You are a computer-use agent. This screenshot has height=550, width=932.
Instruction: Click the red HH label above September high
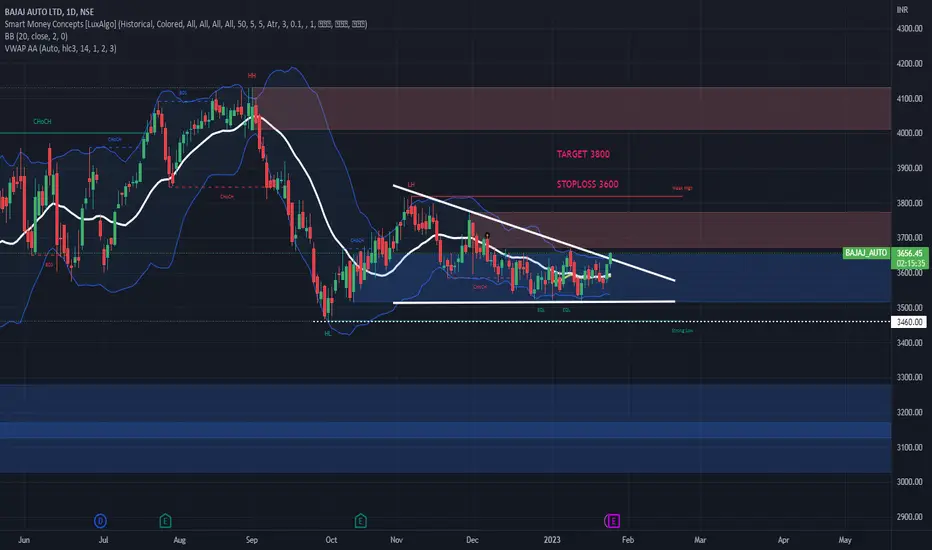point(252,76)
